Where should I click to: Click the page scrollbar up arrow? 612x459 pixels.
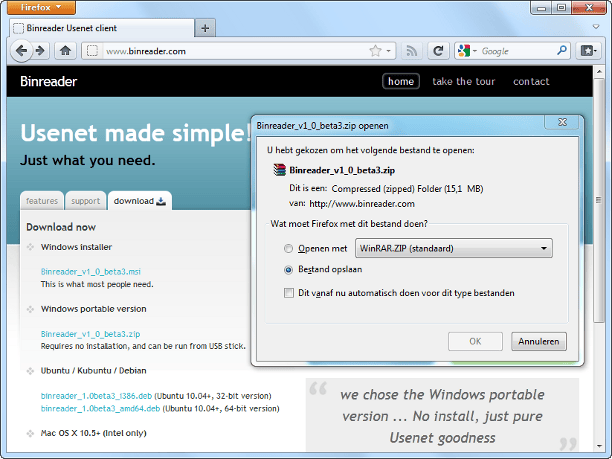point(598,71)
